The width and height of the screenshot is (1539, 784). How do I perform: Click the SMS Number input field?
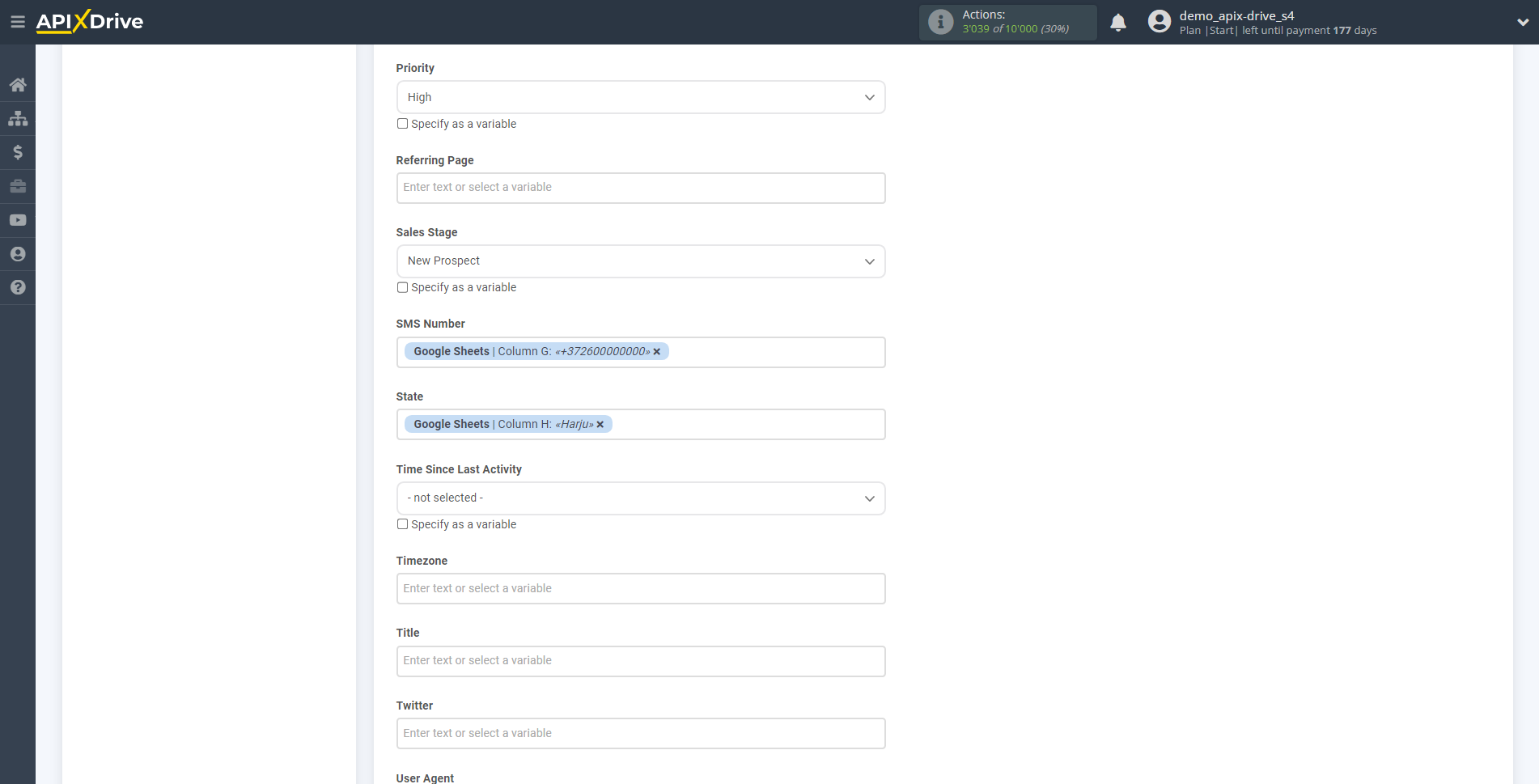coord(641,352)
